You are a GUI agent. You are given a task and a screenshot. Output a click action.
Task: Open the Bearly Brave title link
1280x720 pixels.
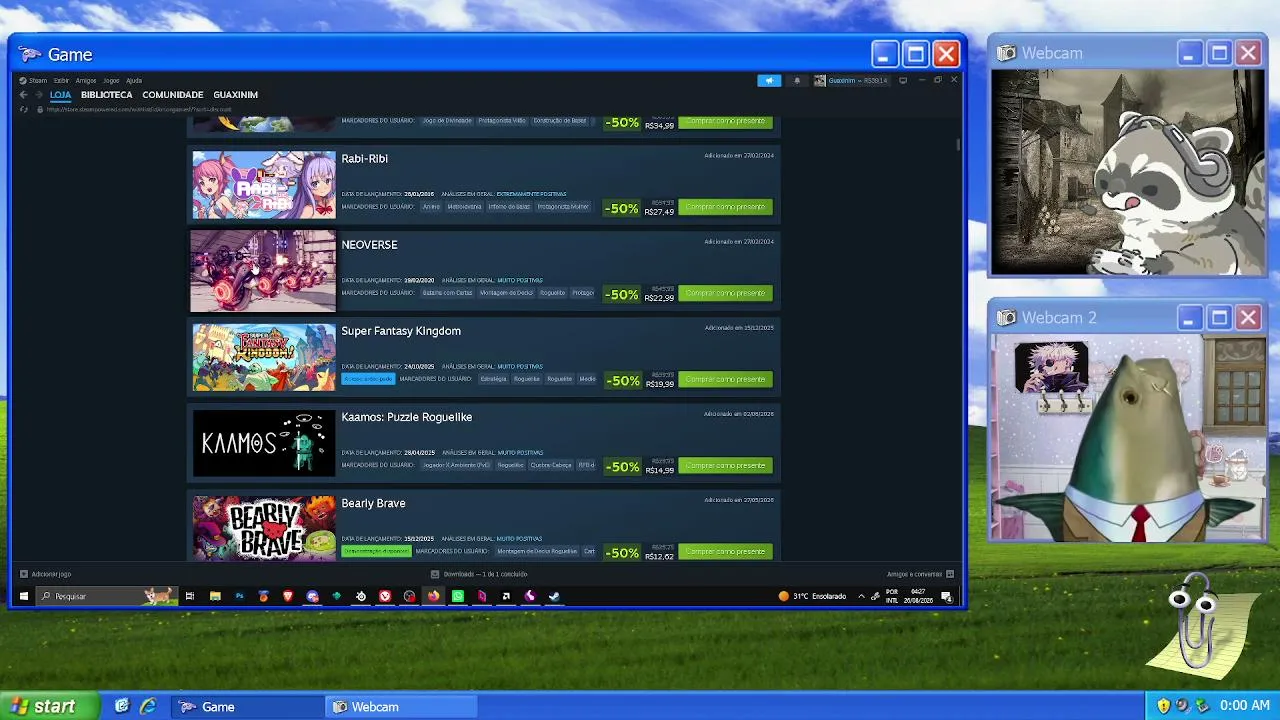[x=373, y=503]
